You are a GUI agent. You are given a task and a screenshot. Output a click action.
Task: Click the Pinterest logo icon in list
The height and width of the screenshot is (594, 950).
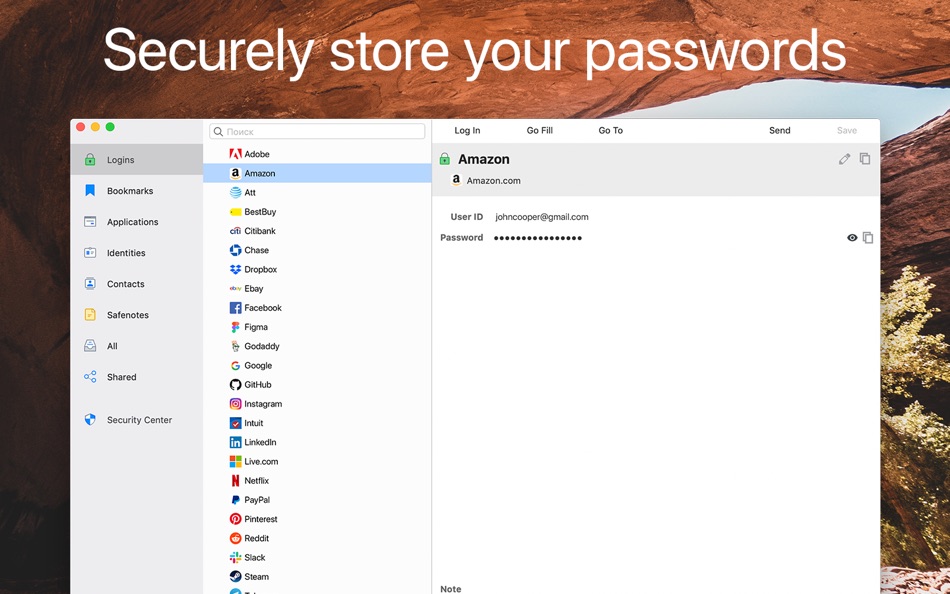click(x=236, y=519)
